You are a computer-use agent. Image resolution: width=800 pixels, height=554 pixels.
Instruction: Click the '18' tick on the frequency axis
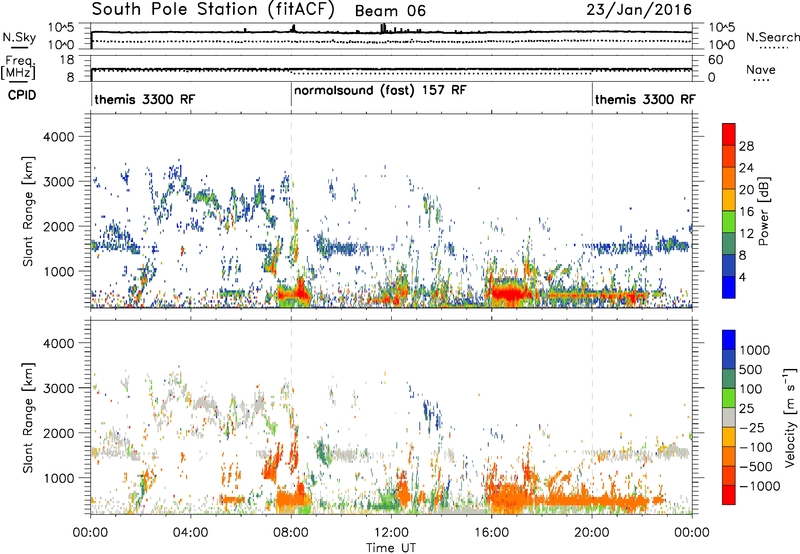tap(66, 60)
